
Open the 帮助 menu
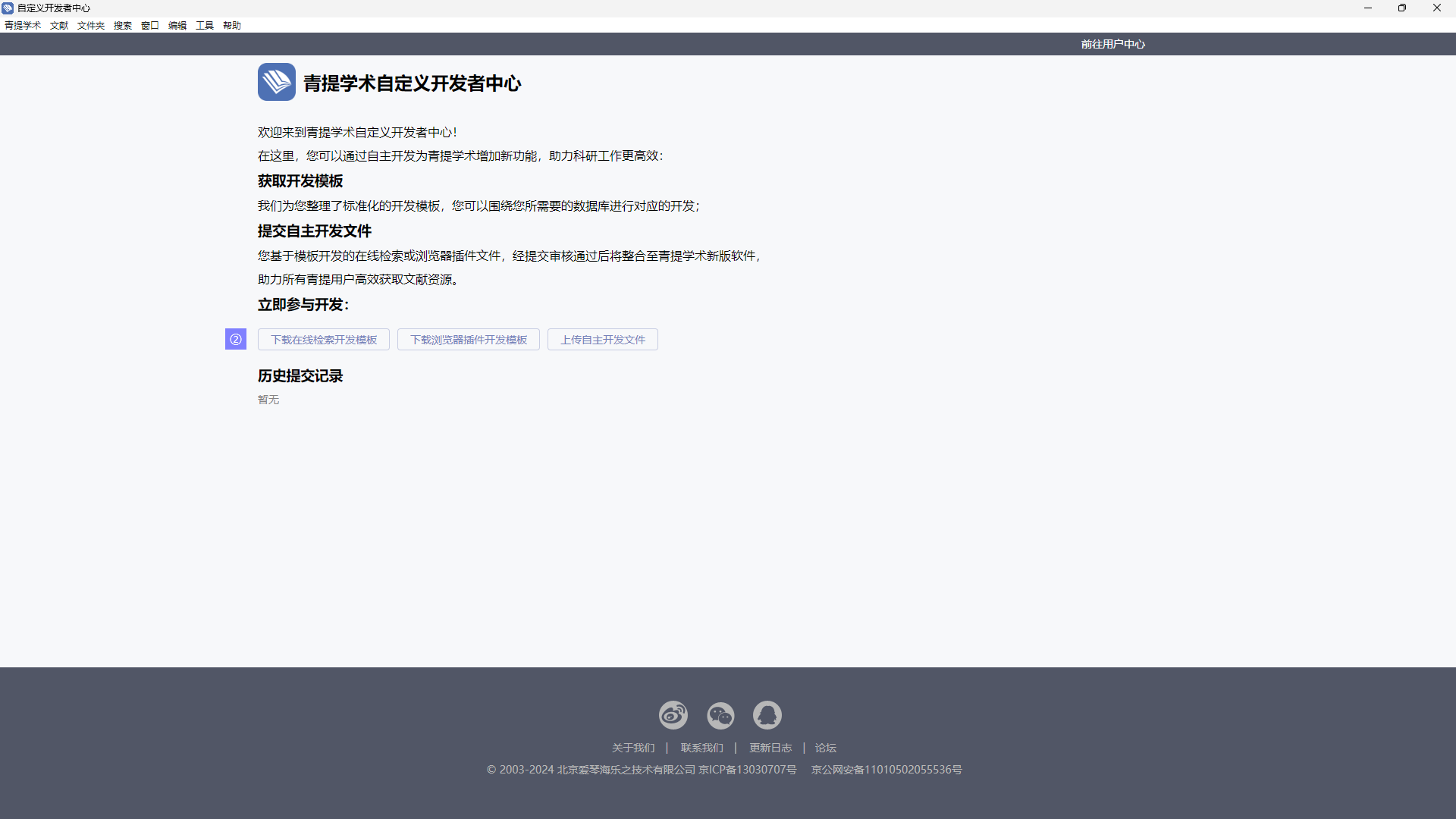point(232,25)
